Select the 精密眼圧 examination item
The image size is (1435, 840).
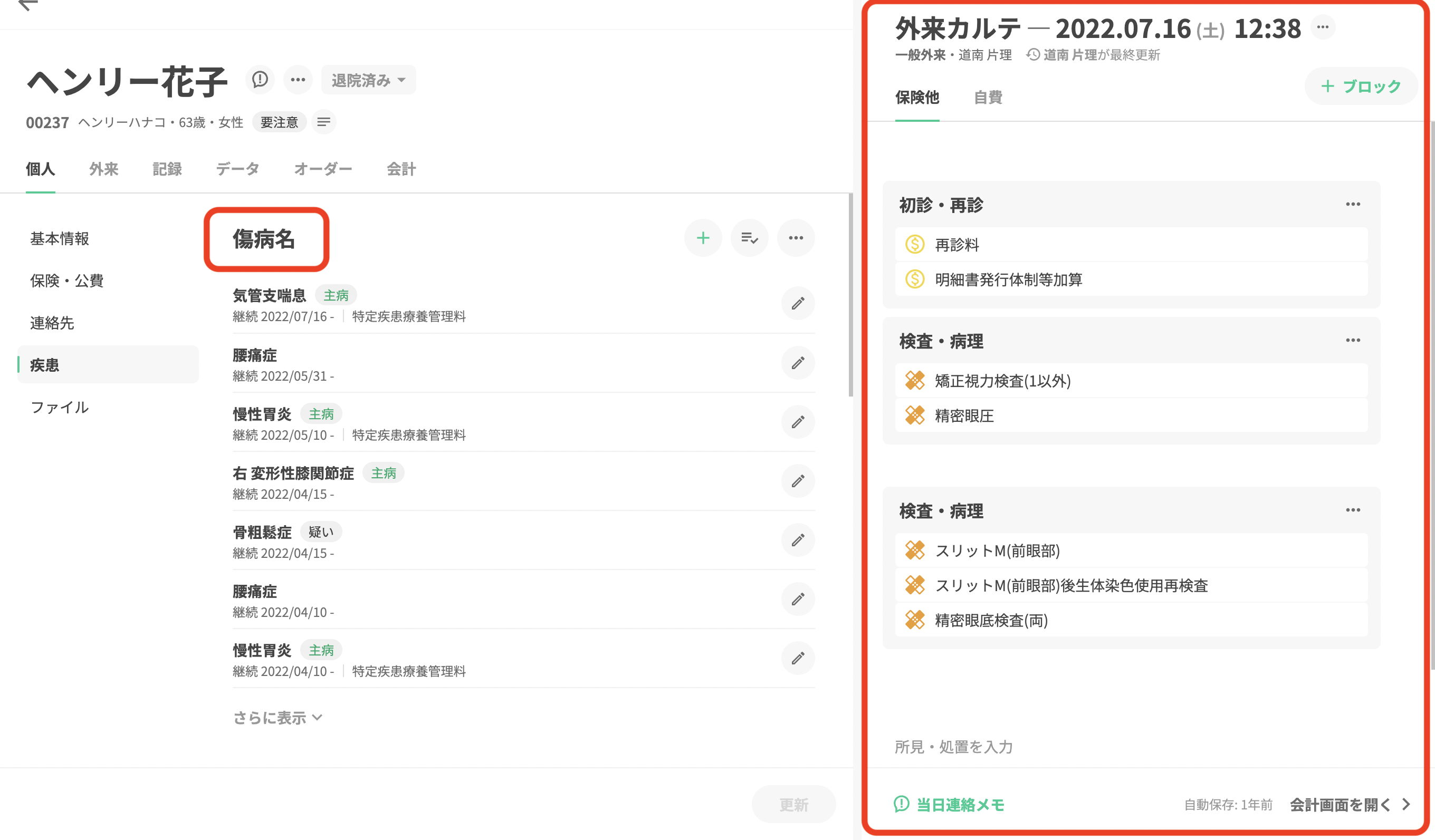(963, 416)
